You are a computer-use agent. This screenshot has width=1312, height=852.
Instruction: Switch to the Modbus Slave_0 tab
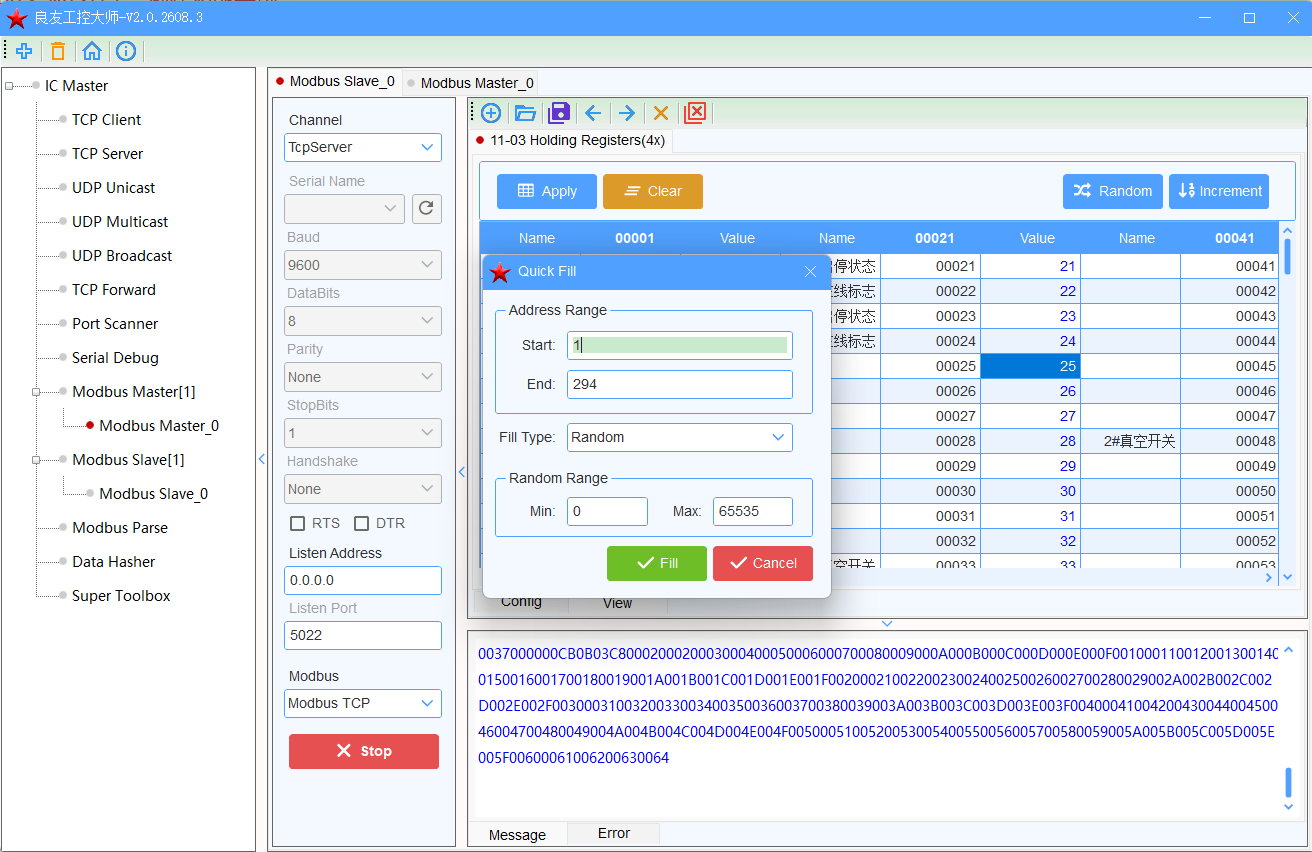336,82
